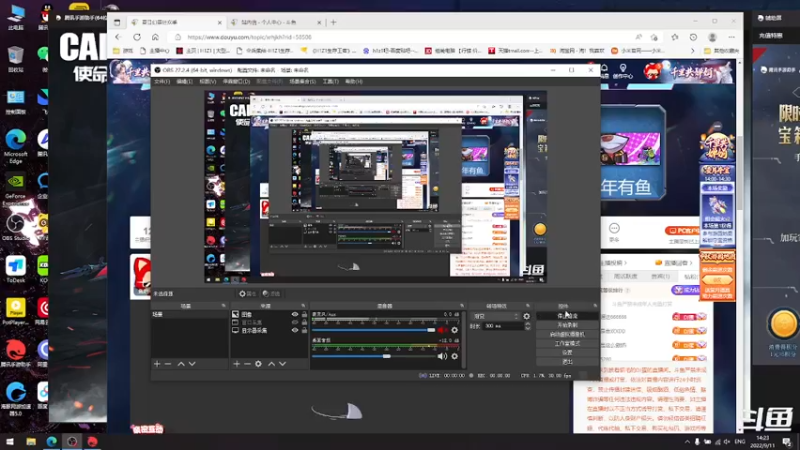Open scene transition properties gear
The height and width of the screenshot is (450, 800).
527,316
